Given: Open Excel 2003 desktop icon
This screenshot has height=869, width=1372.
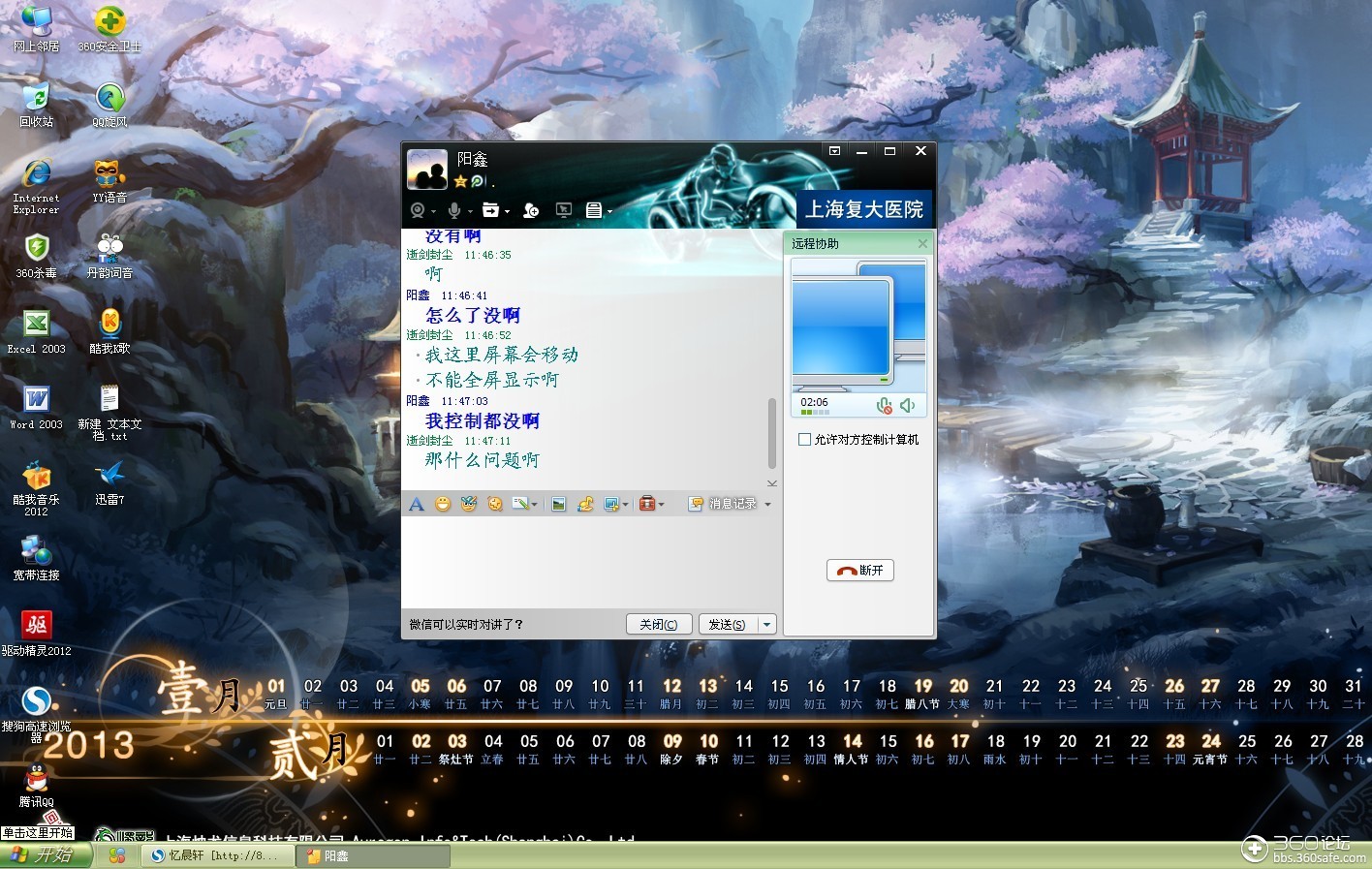Looking at the screenshot, I should coord(36,331).
